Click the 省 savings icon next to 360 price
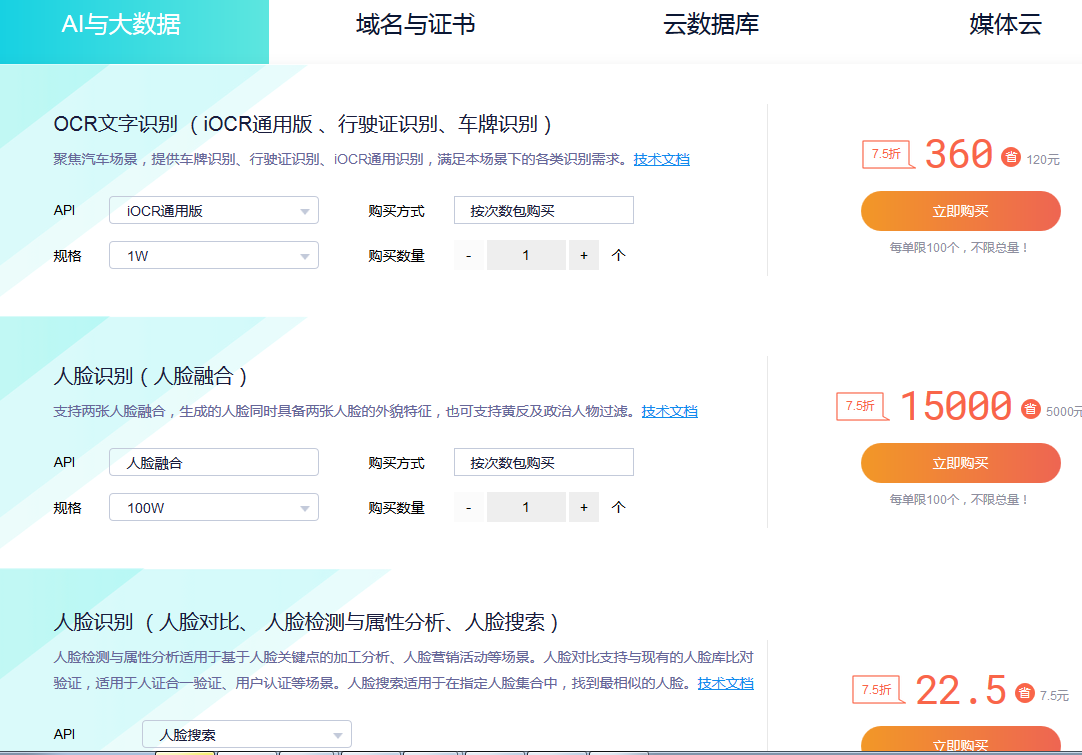 (1010, 157)
